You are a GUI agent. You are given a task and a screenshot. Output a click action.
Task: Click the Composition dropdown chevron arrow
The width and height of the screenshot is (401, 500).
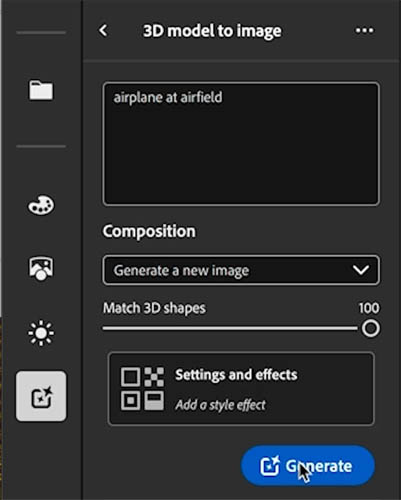(x=361, y=270)
